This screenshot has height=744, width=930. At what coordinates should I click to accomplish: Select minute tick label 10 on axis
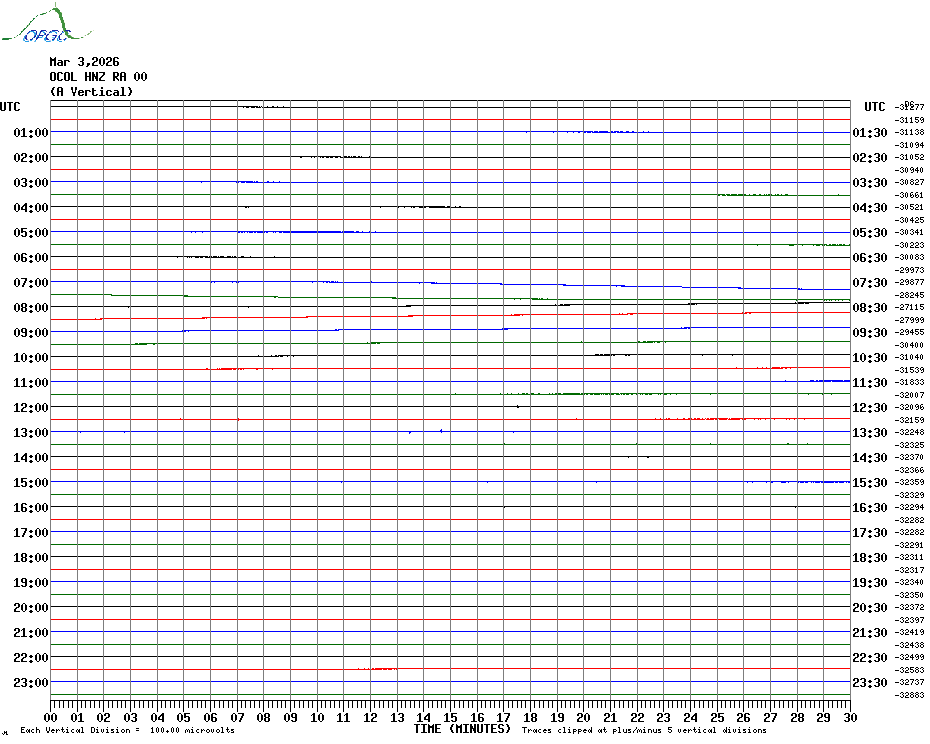(x=317, y=717)
